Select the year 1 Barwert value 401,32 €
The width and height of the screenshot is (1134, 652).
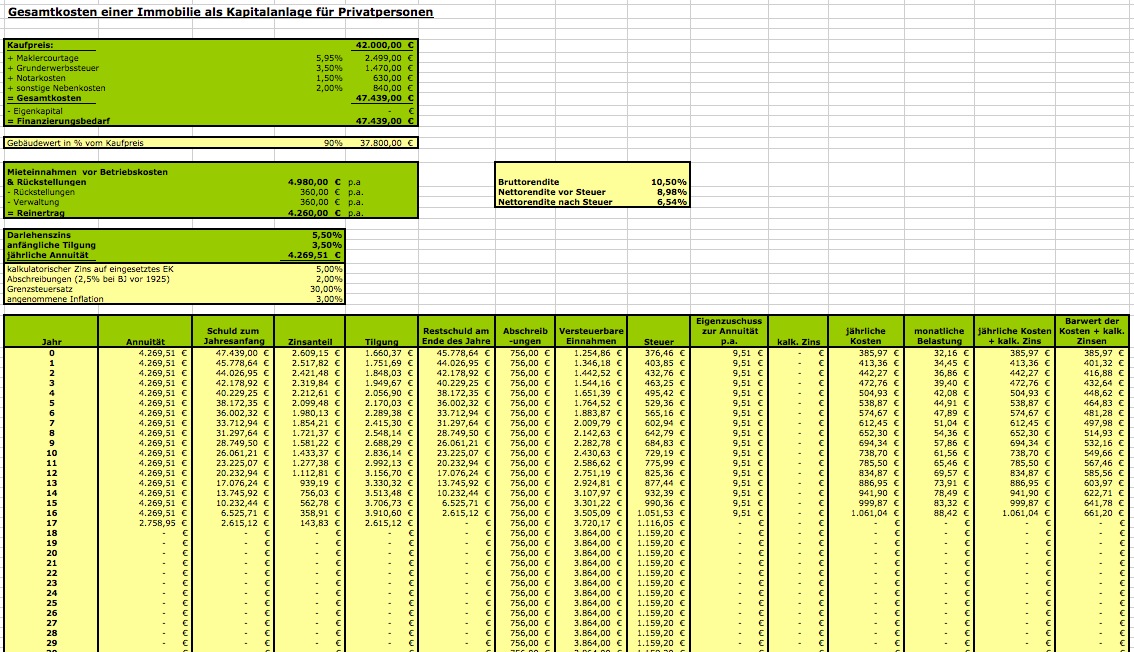tap(1104, 364)
